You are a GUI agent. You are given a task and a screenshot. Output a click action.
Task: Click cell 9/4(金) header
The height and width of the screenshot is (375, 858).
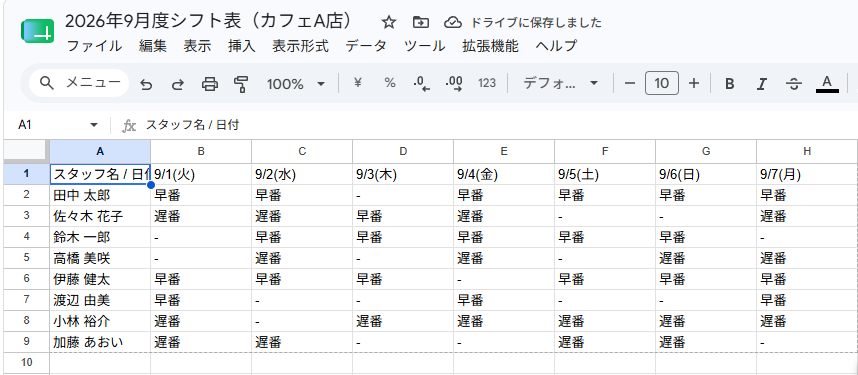point(503,174)
